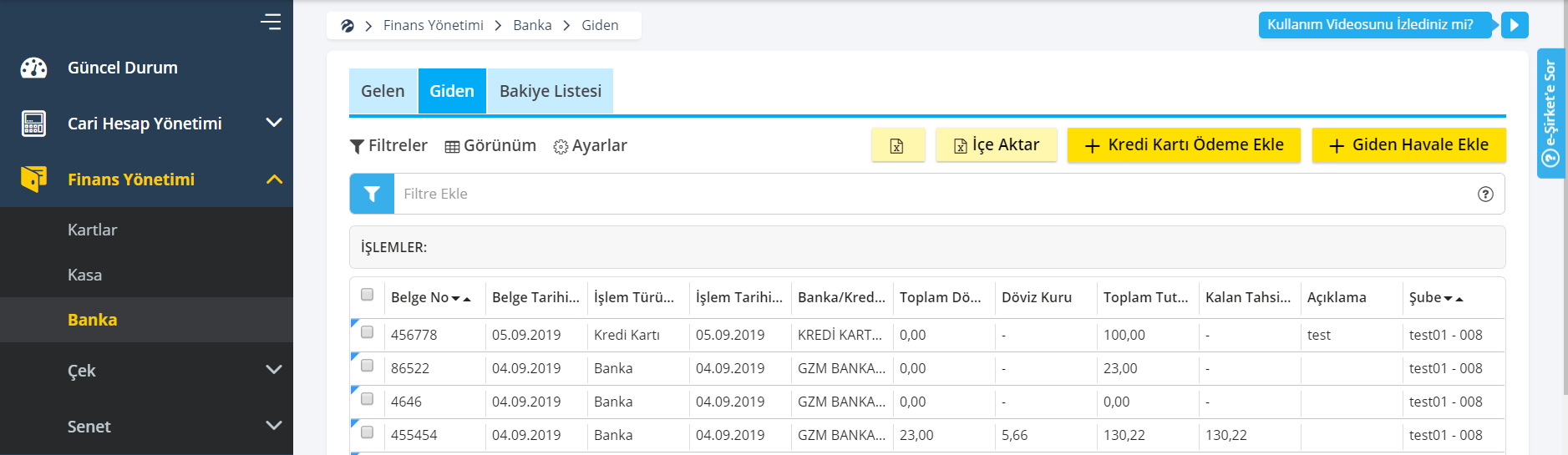Click document number 456778 cell
This screenshot has width=1568, height=455.
[414, 335]
